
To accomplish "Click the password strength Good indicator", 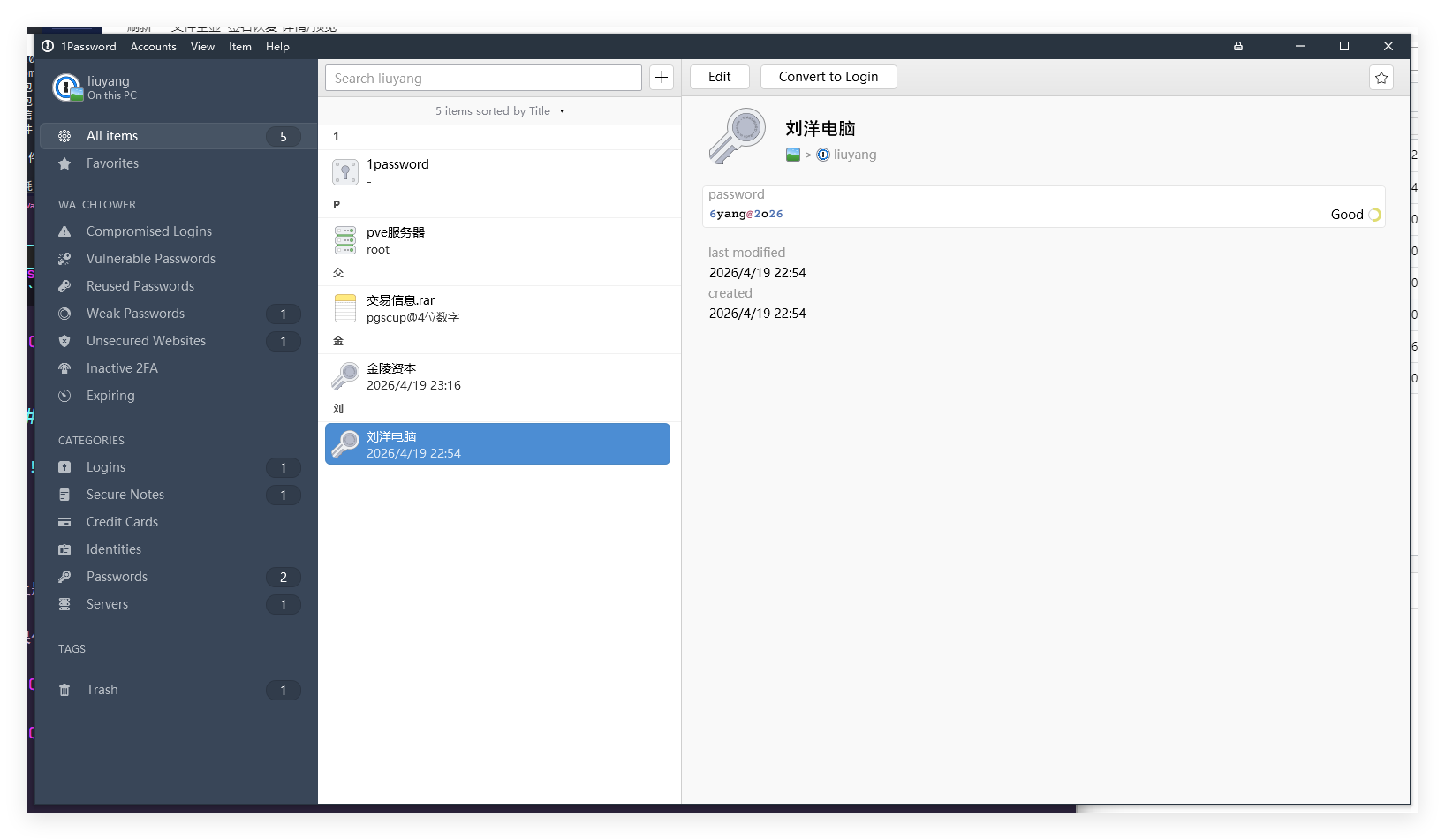I will (1356, 215).
